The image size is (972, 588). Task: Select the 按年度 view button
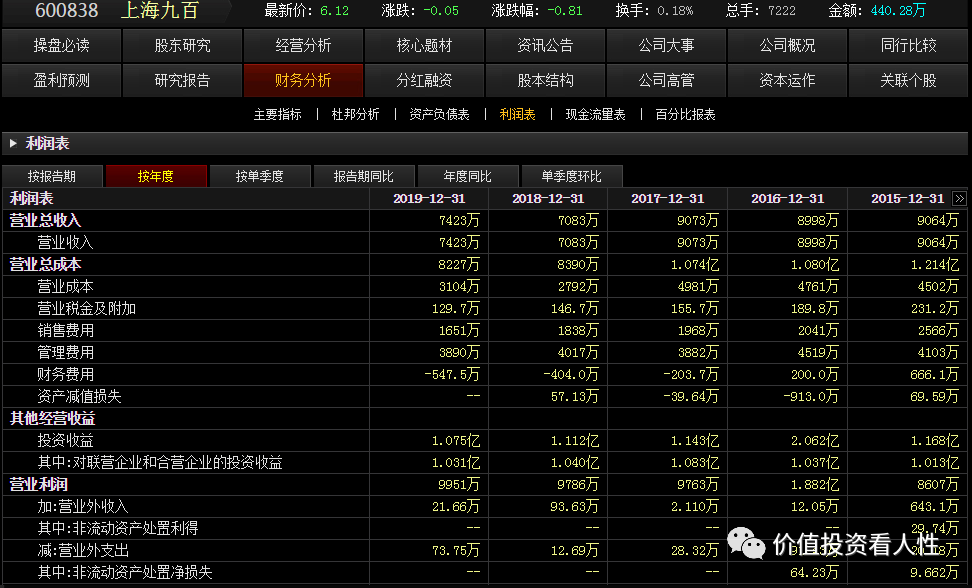156,176
